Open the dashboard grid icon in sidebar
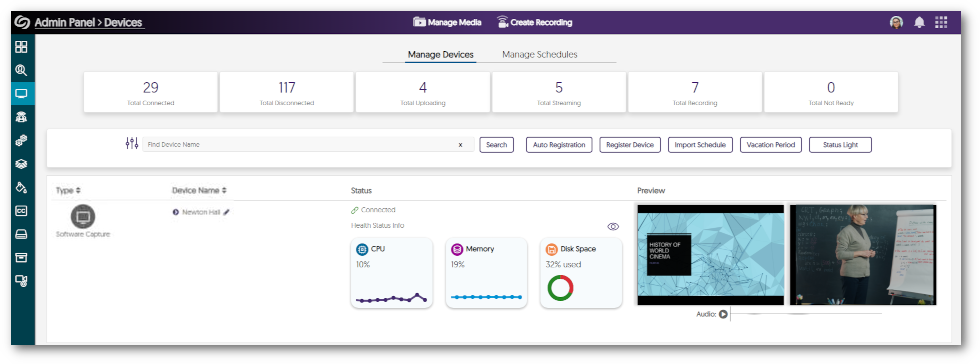The height and width of the screenshot is (364, 980). pyautogui.click(x=21, y=47)
